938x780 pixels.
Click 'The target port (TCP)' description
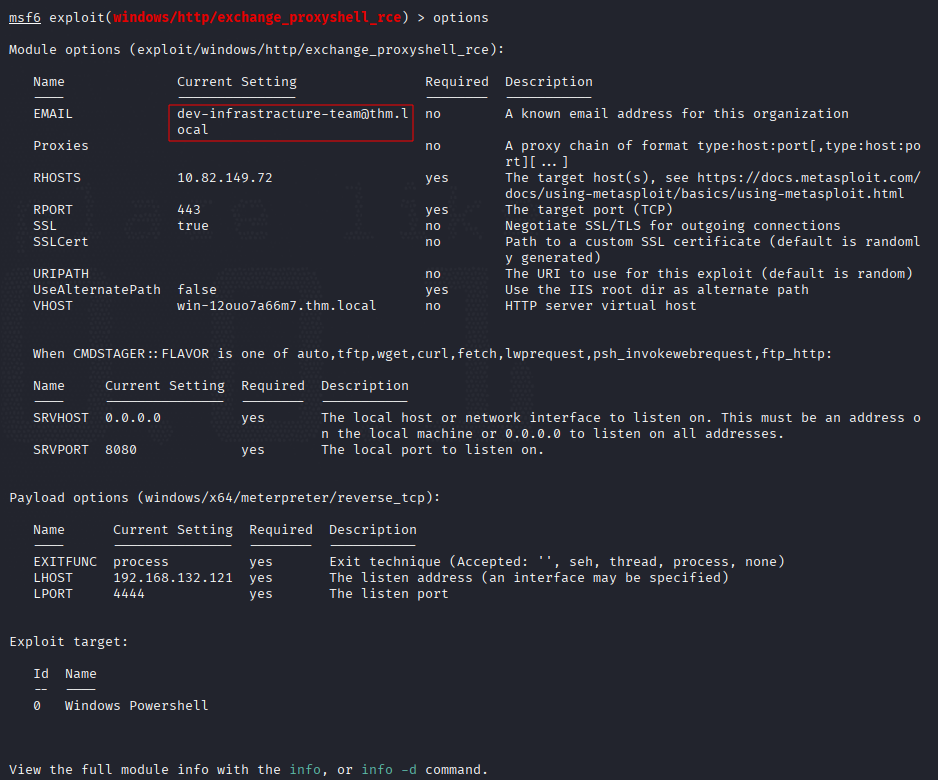[x=589, y=210]
